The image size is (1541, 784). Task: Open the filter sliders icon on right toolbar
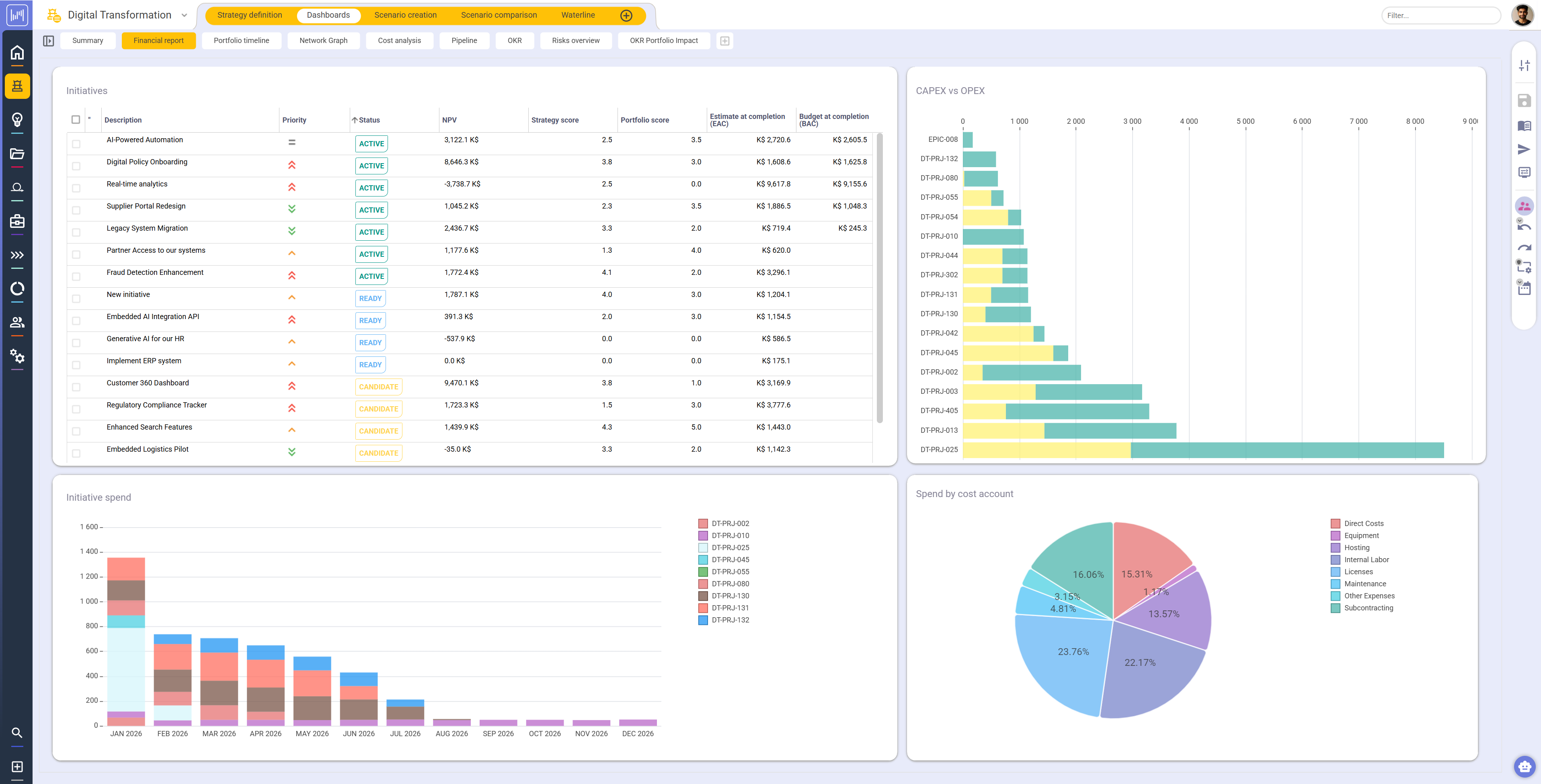pos(1524,66)
